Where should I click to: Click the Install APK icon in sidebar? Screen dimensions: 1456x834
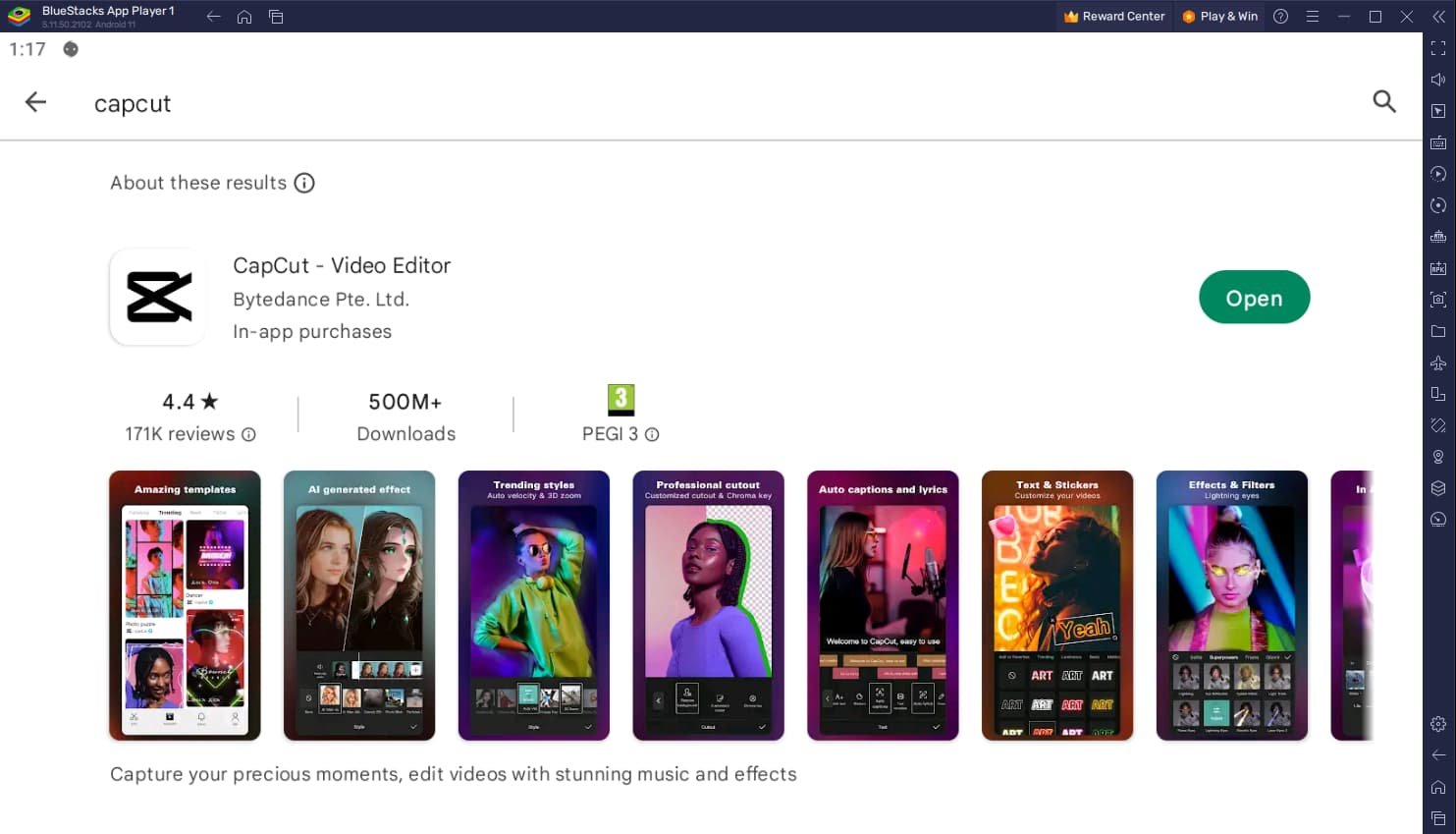(x=1438, y=268)
